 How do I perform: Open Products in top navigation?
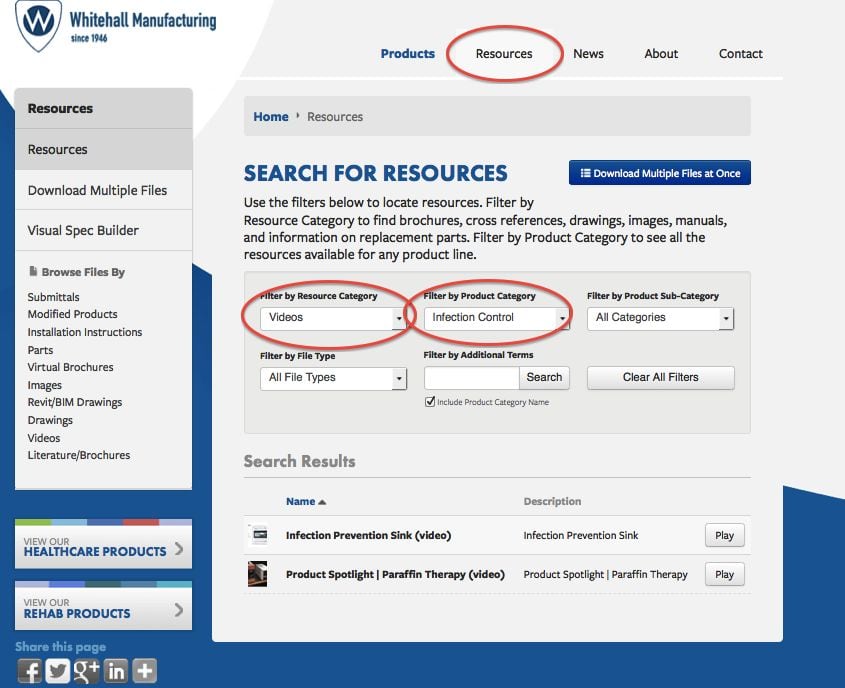click(407, 54)
